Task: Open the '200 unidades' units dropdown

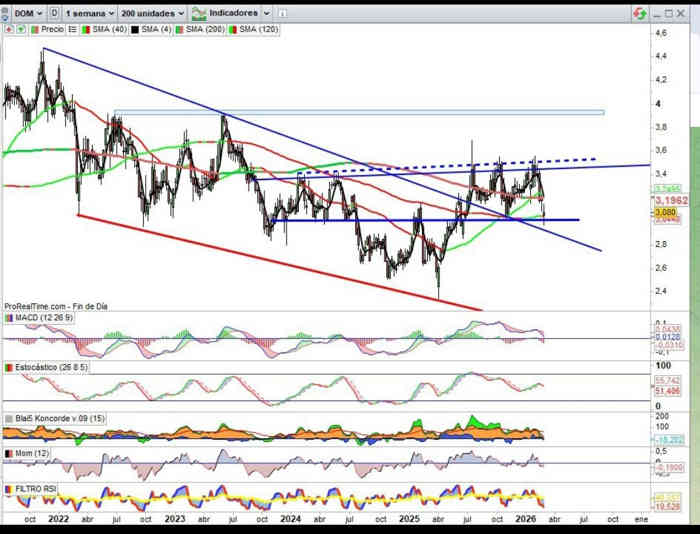Action: click(152, 13)
